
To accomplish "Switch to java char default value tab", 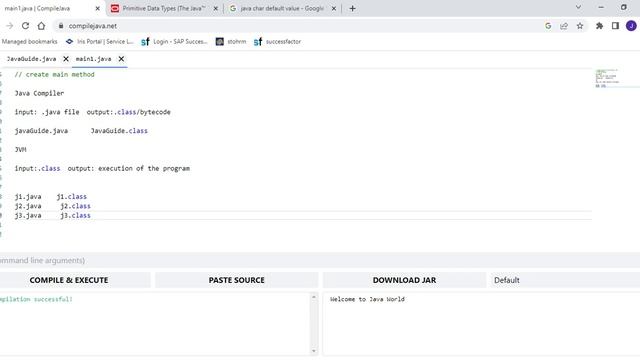I will [282, 8].
